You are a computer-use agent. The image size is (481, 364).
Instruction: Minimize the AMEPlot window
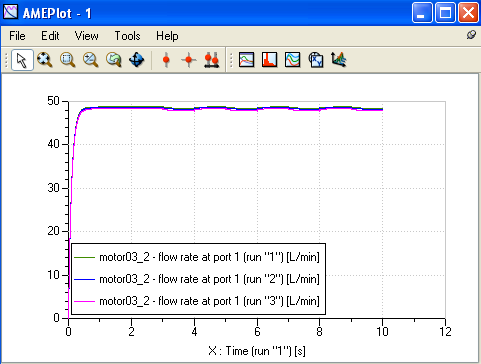point(422,13)
